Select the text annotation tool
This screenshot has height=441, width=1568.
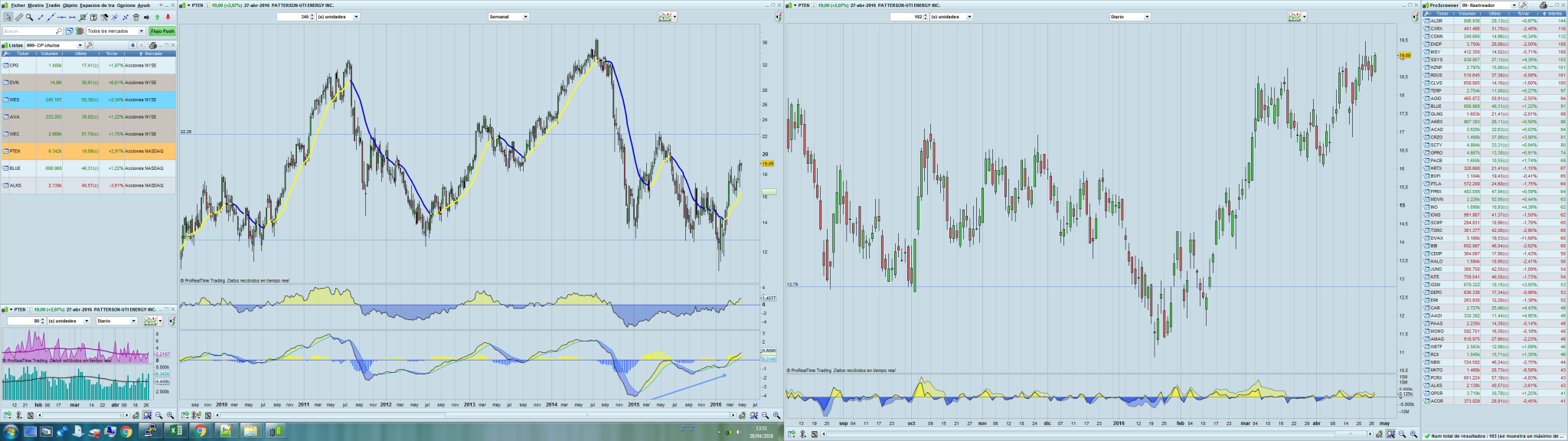tap(93, 17)
